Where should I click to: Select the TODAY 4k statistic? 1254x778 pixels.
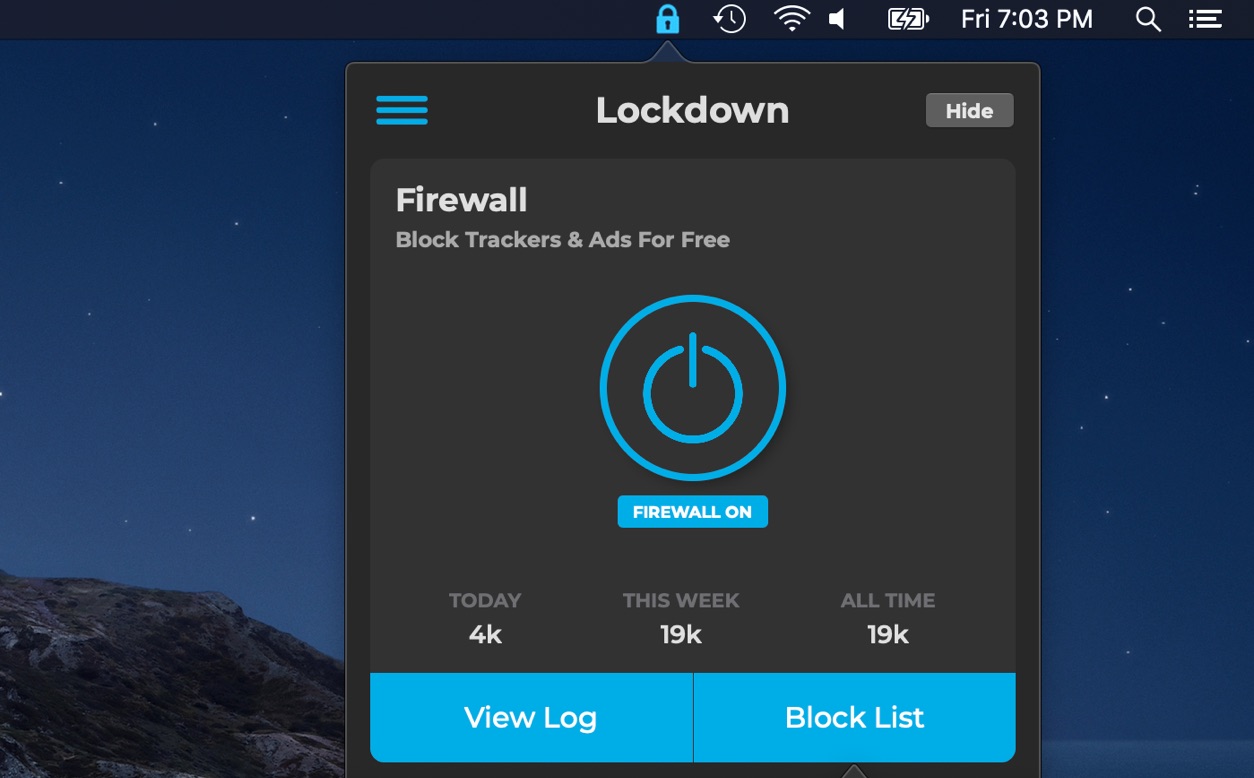pos(485,617)
